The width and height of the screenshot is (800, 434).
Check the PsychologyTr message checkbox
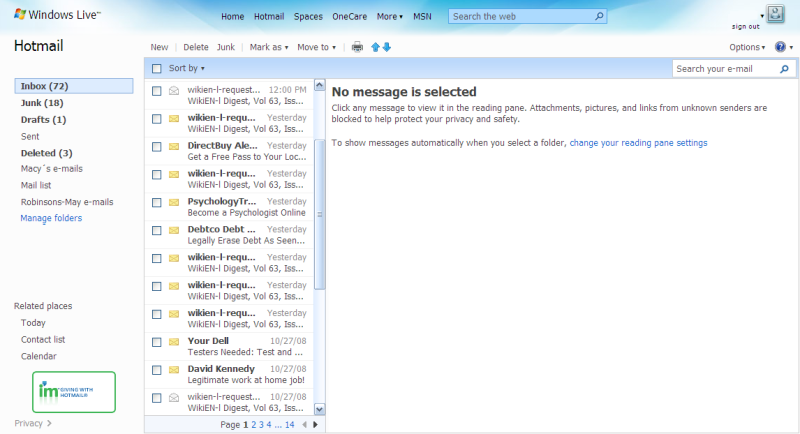[x=157, y=202]
